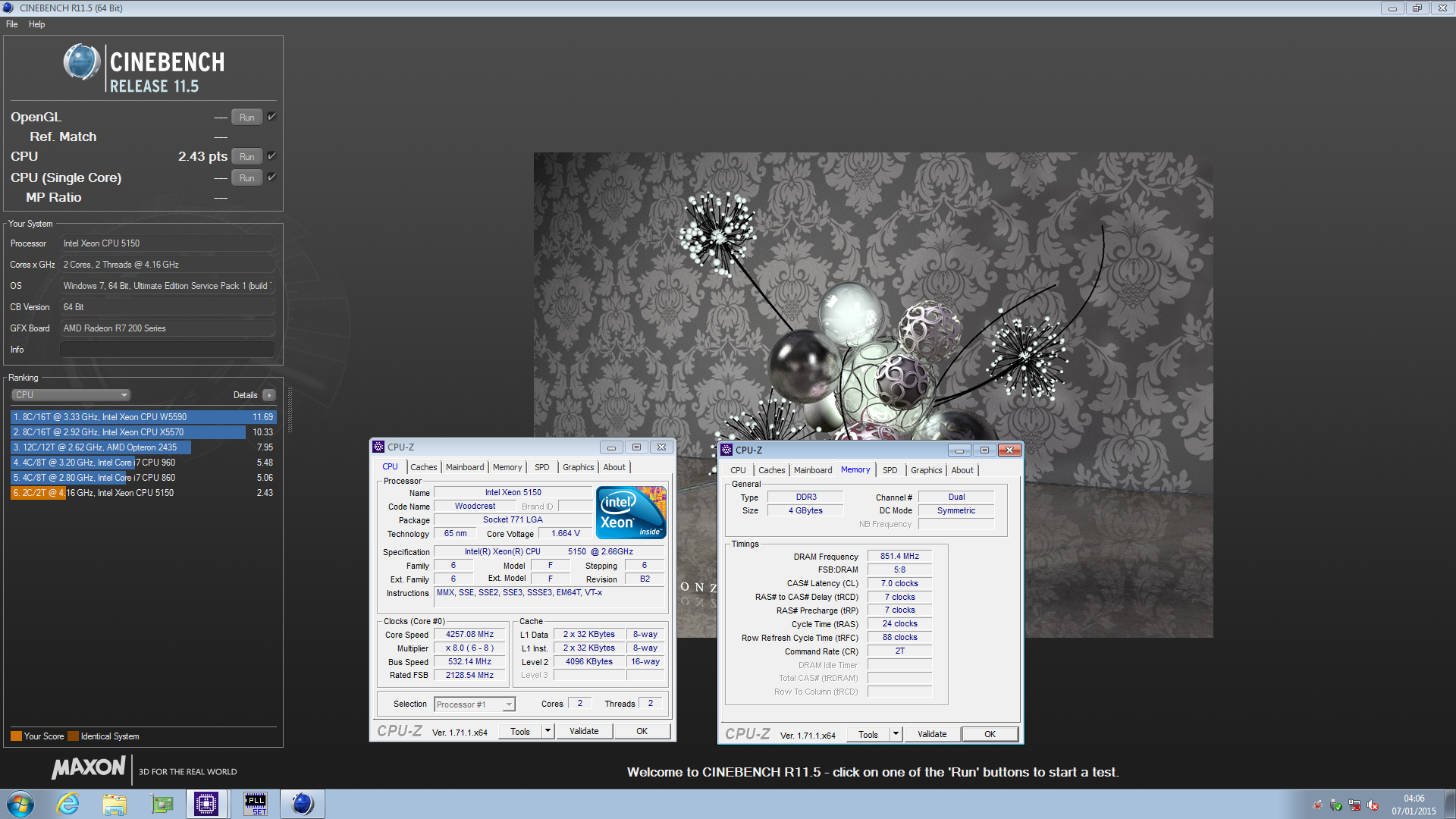Screen dimensions: 1456x819
Task: Open the File menu
Action: 12,24
